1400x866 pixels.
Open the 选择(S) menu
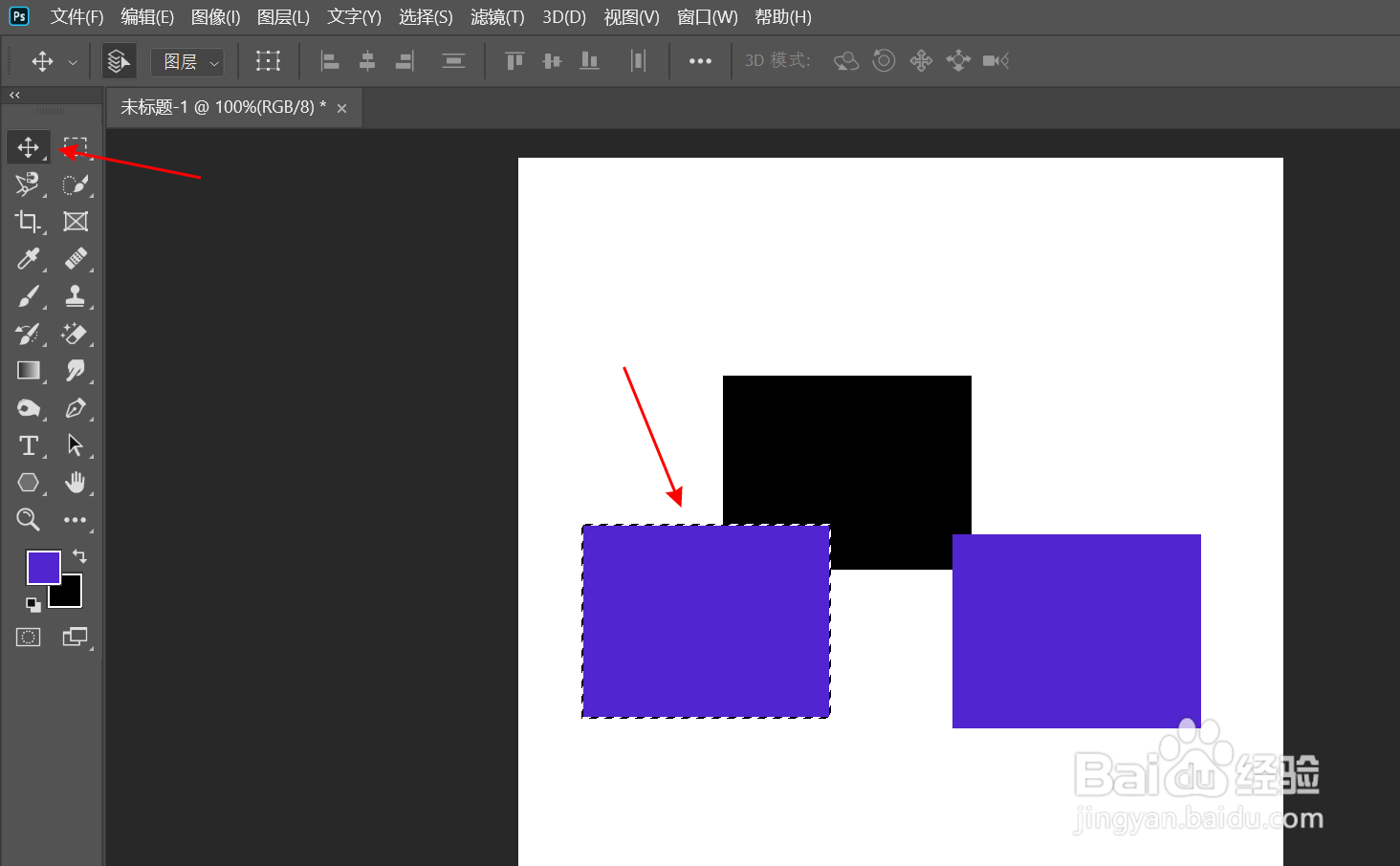[426, 17]
